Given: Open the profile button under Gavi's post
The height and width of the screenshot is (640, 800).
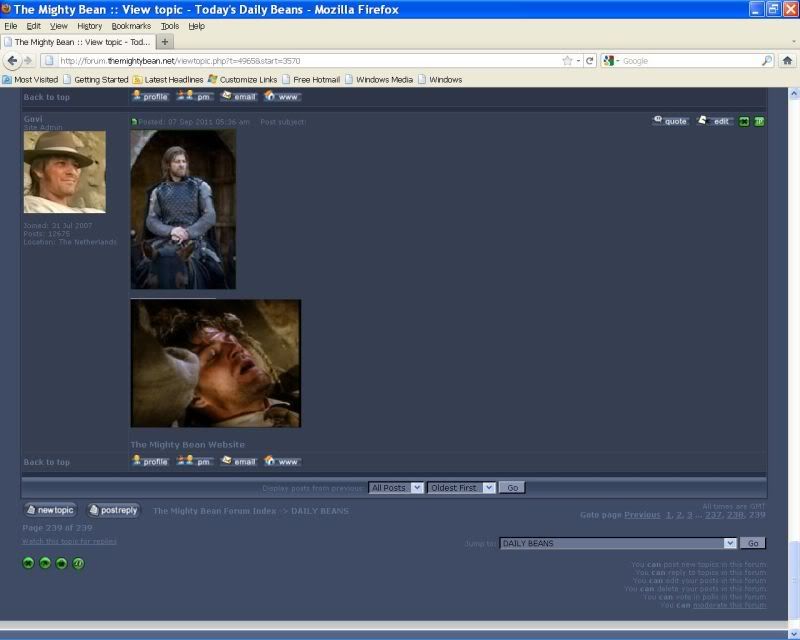Looking at the screenshot, I should [151, 461].
